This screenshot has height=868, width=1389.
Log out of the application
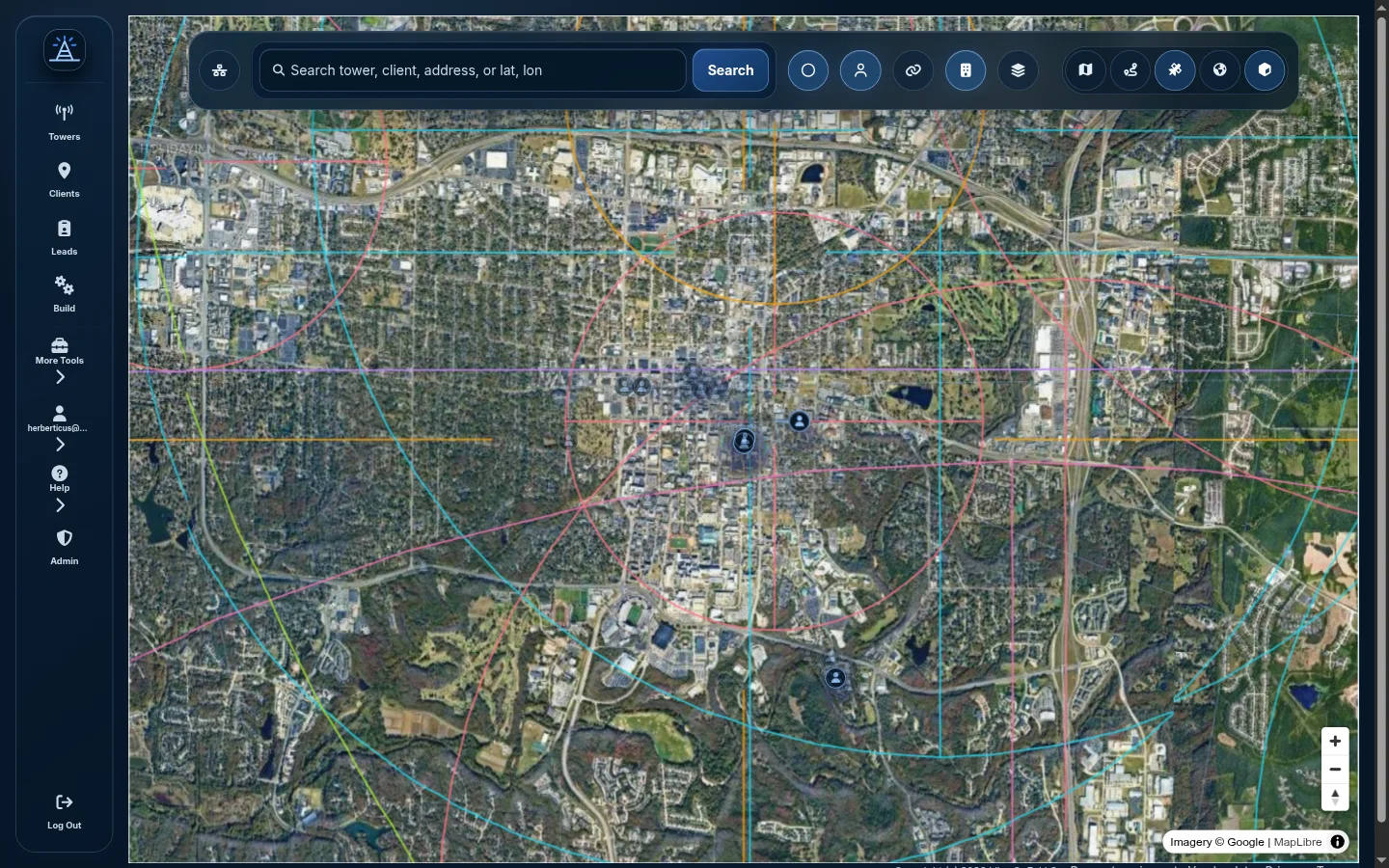click(x=65, y=811)
